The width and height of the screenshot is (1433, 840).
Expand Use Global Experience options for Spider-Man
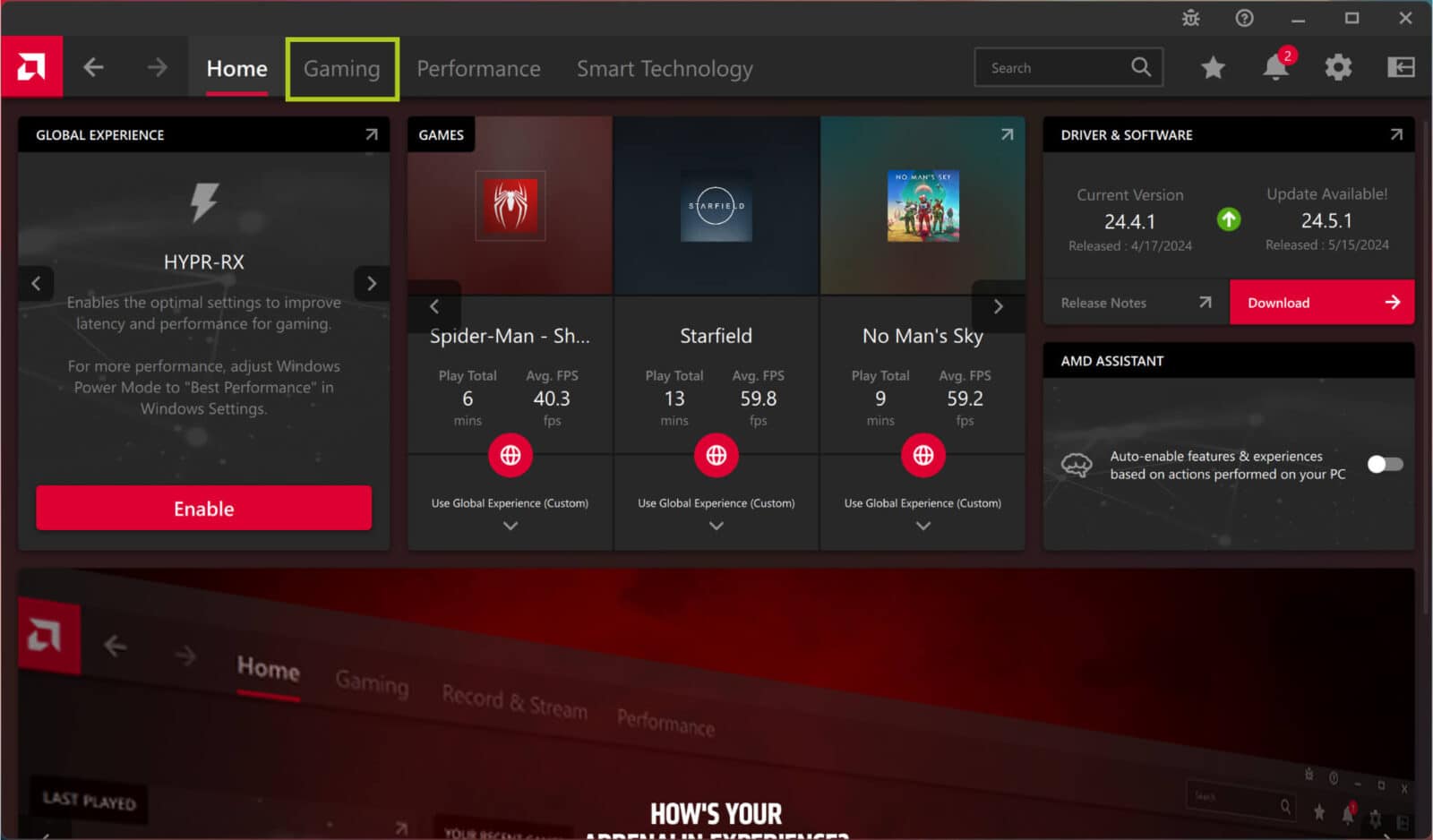tap(510, 526)
